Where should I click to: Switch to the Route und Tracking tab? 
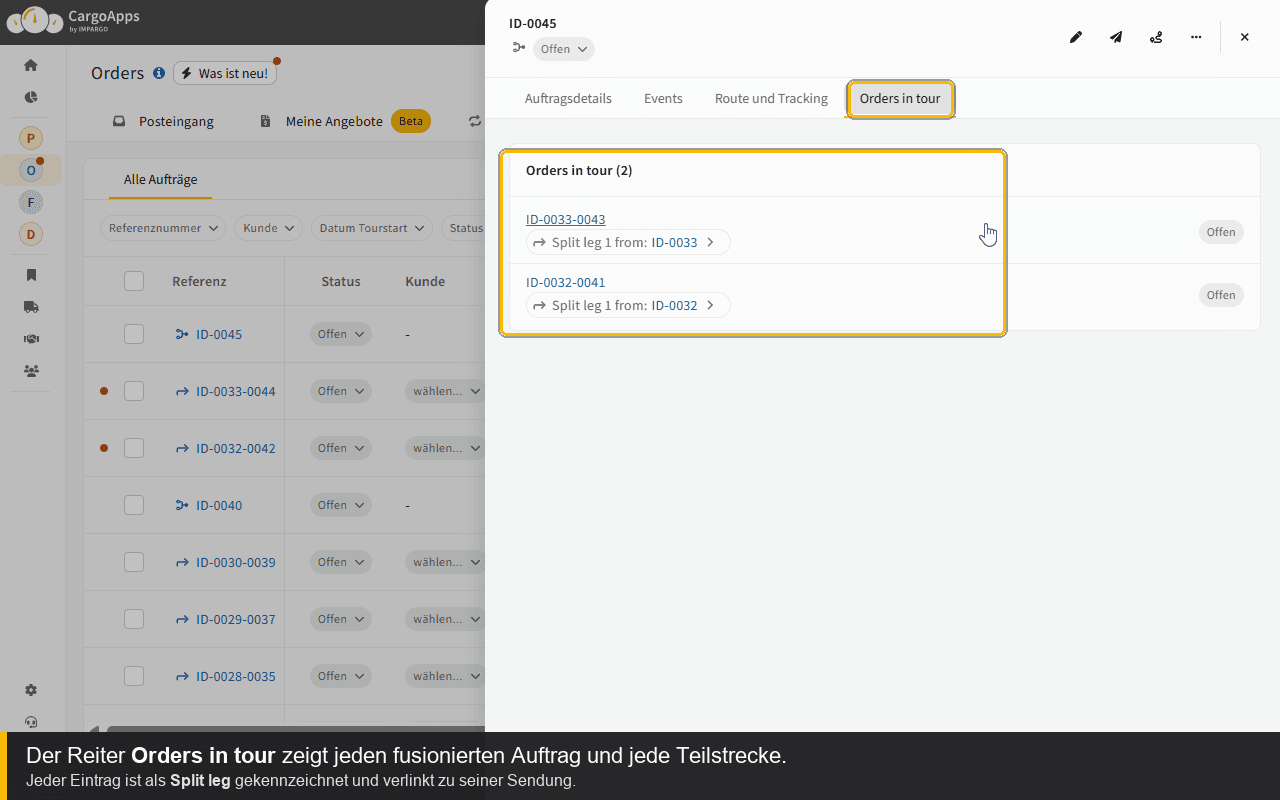[x=771, y=99]
